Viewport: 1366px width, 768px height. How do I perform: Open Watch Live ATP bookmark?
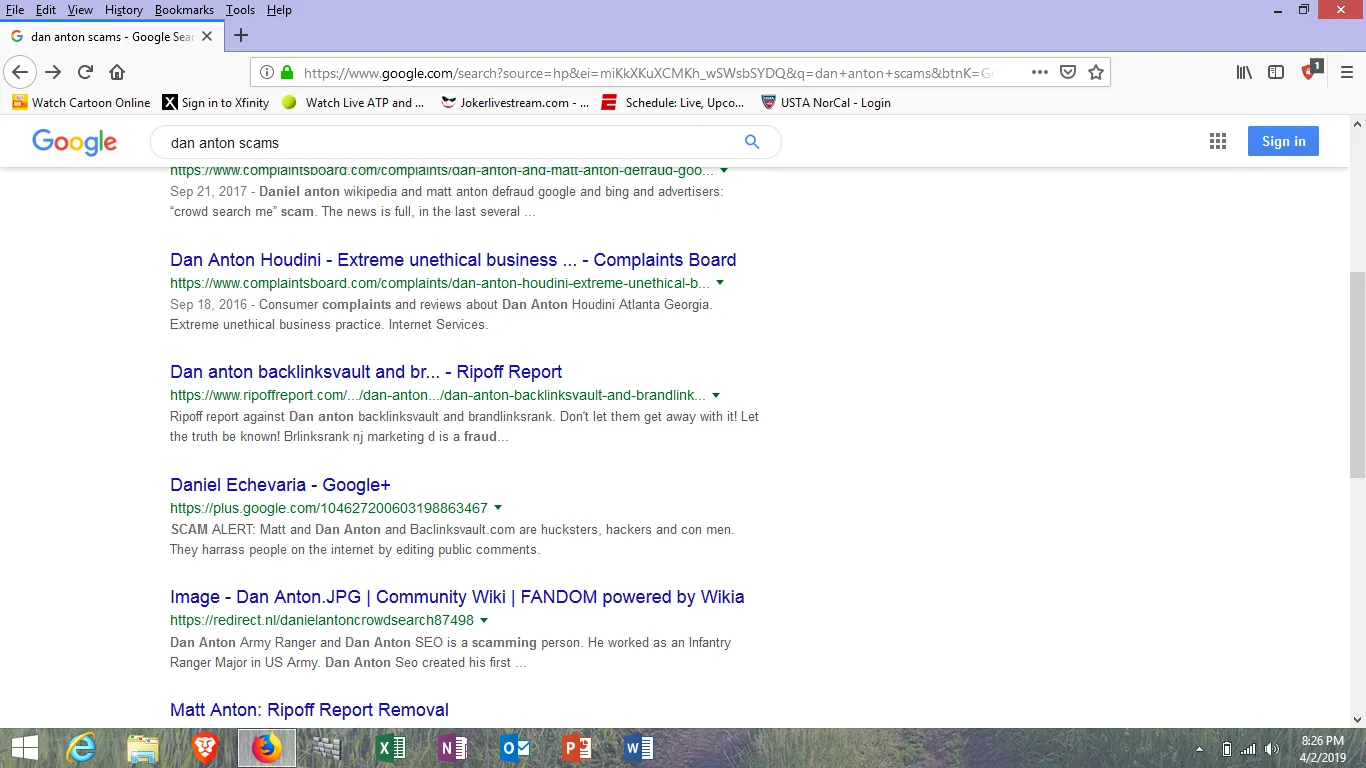(x=353, y=102)
